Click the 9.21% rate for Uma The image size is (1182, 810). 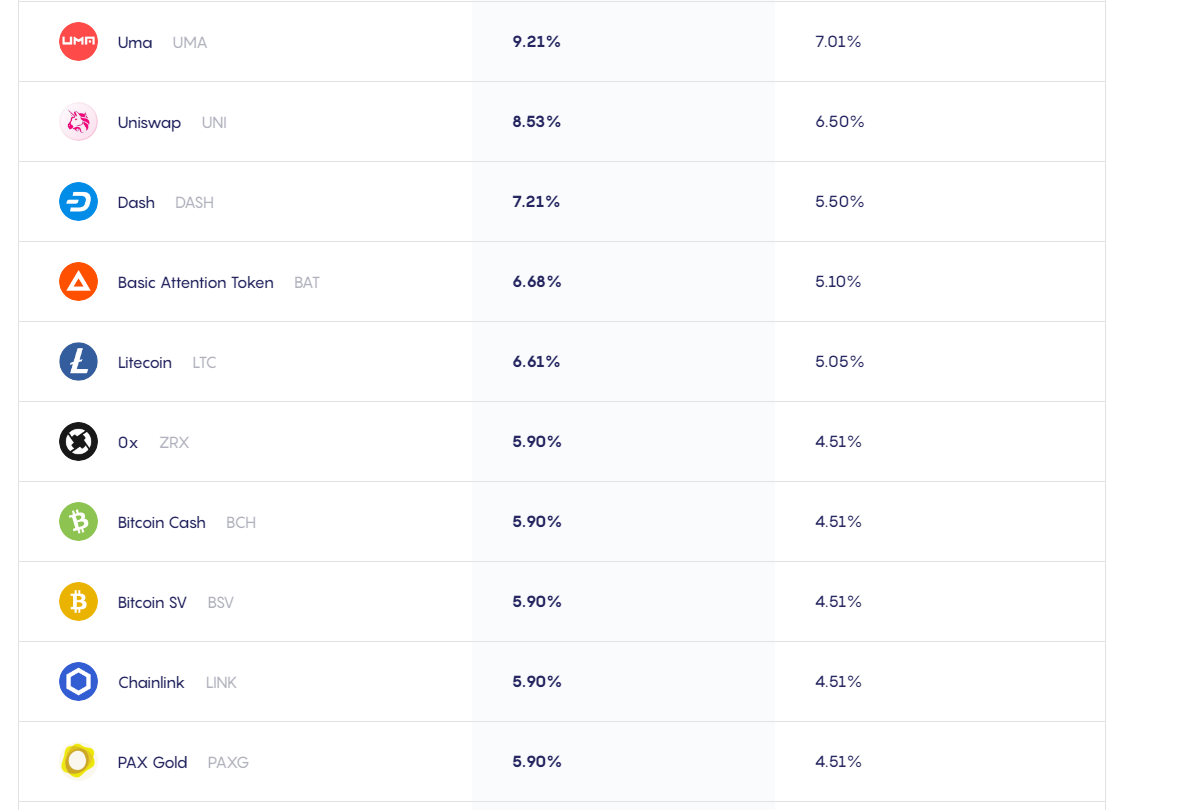tap(536, 41)
